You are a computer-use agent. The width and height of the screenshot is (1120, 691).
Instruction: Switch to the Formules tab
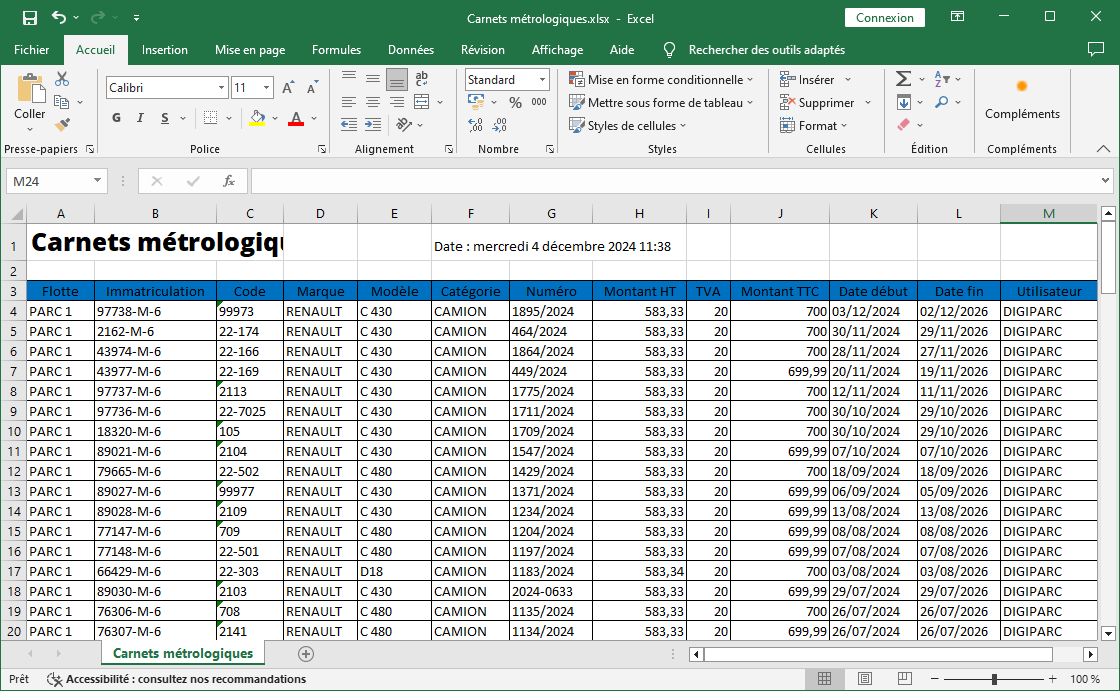point(336,49)
